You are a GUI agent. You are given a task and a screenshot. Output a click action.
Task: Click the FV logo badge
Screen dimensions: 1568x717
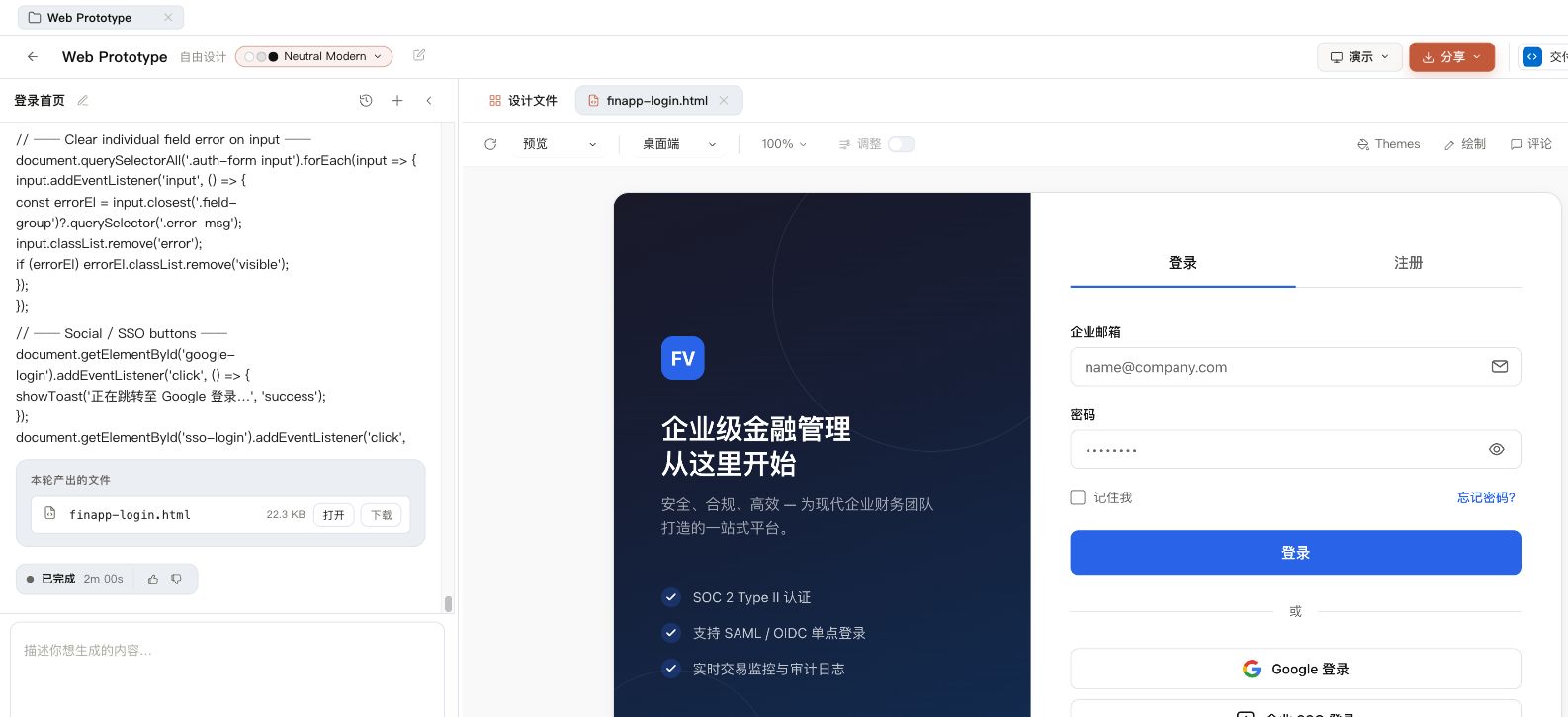683,358
